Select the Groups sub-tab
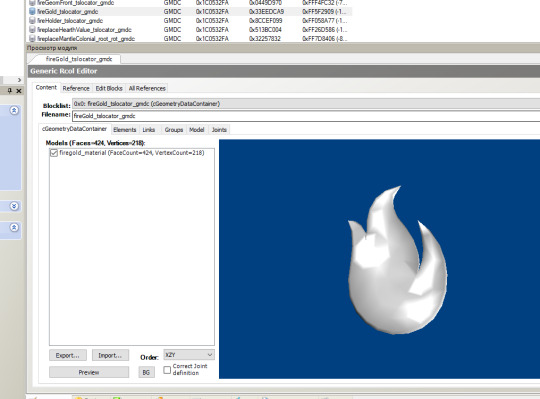Viewport: 540px width, 399px height. point(174,130)
